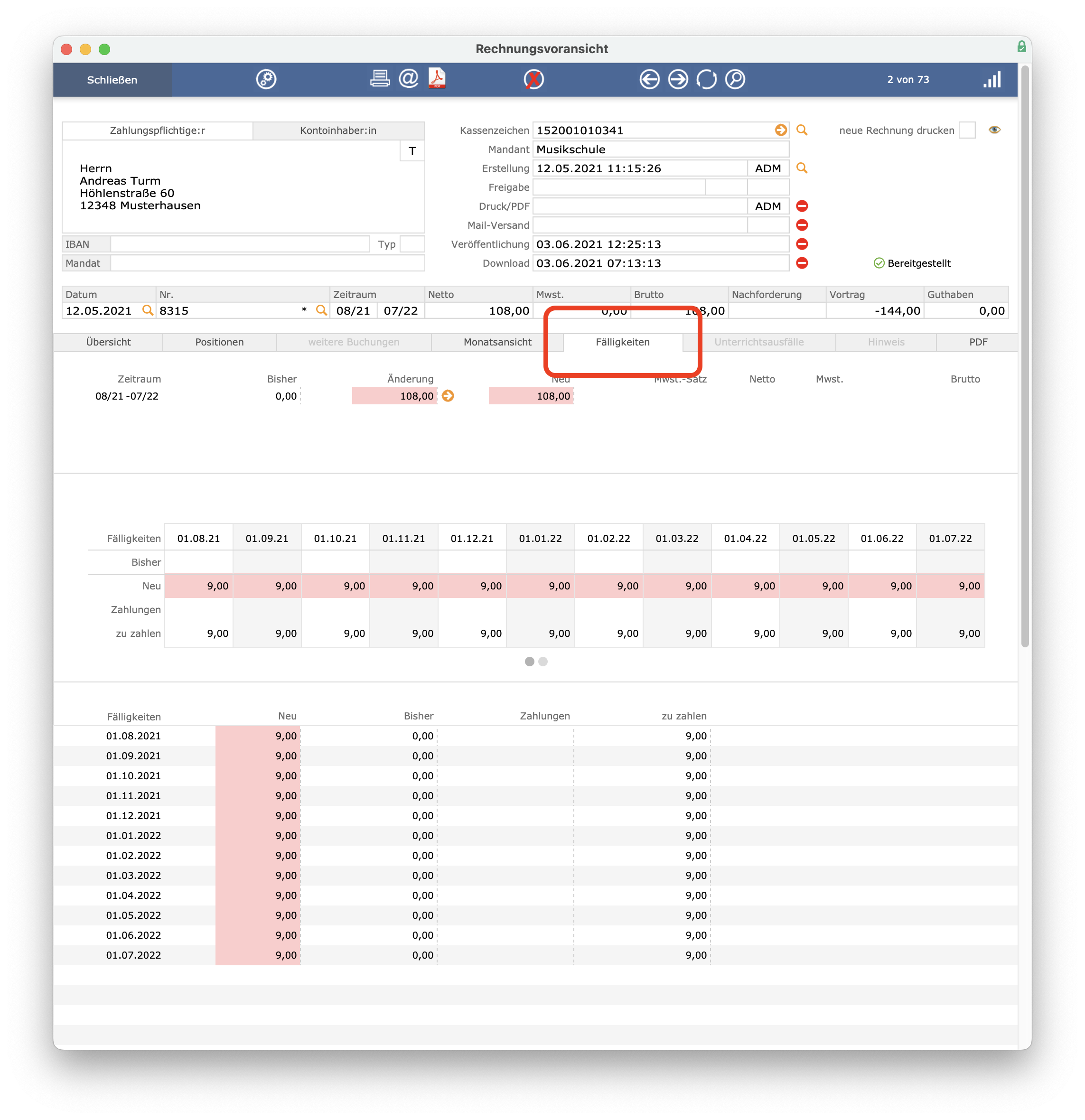Image resolution: width=1085 pixels, height=1120 pixels.
Task: Click the 2 von 73 record counter
Action: click(x=908, y=79)
